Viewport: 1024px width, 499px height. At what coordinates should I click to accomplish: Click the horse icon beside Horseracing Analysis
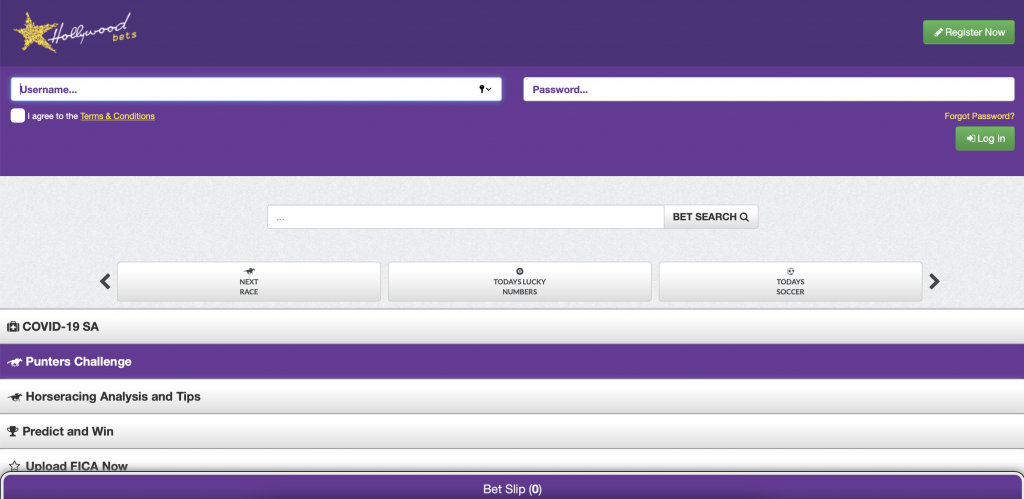tap(15, 396)
